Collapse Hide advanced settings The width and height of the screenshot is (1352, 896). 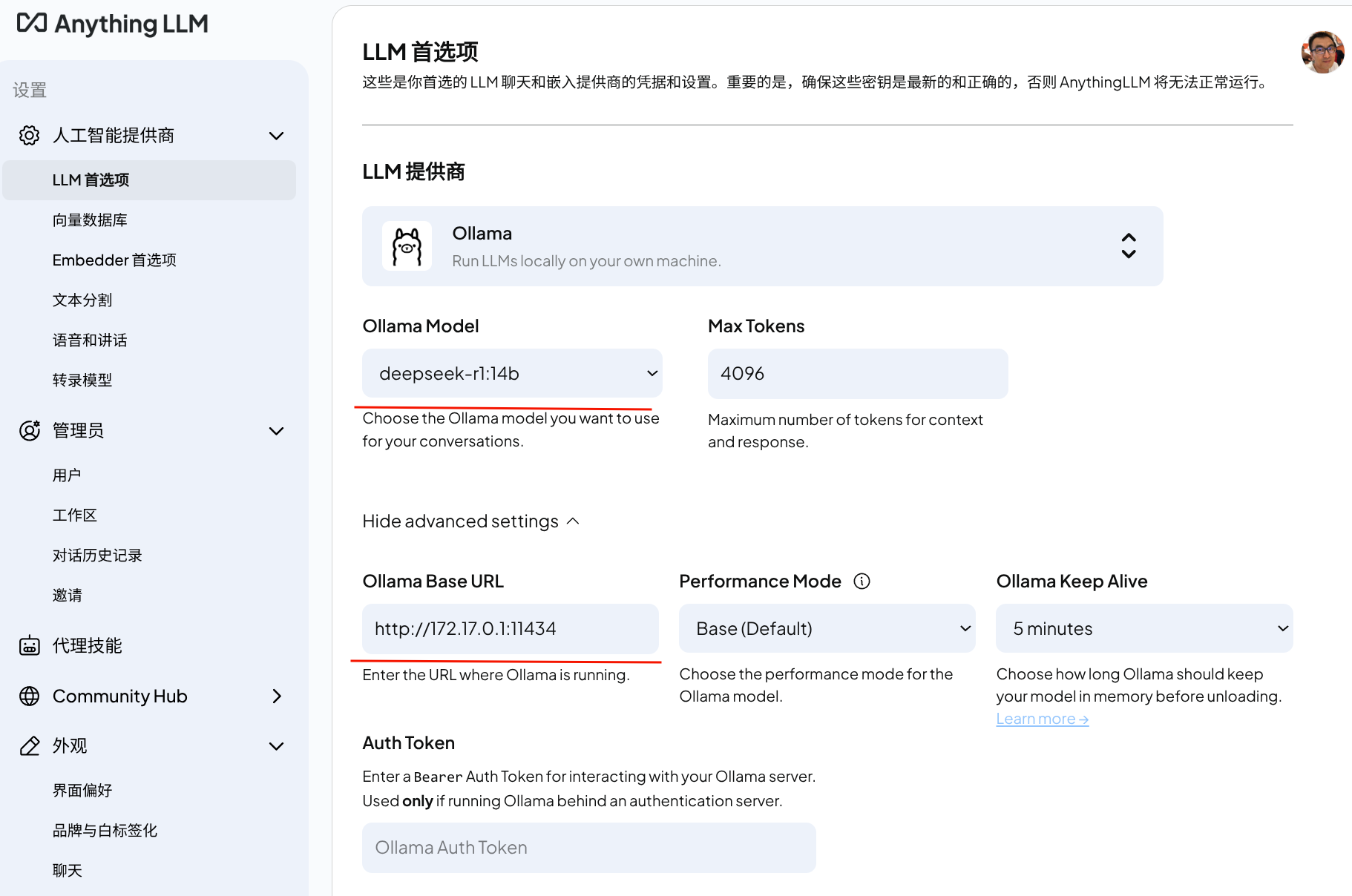(x=470, y=521)
